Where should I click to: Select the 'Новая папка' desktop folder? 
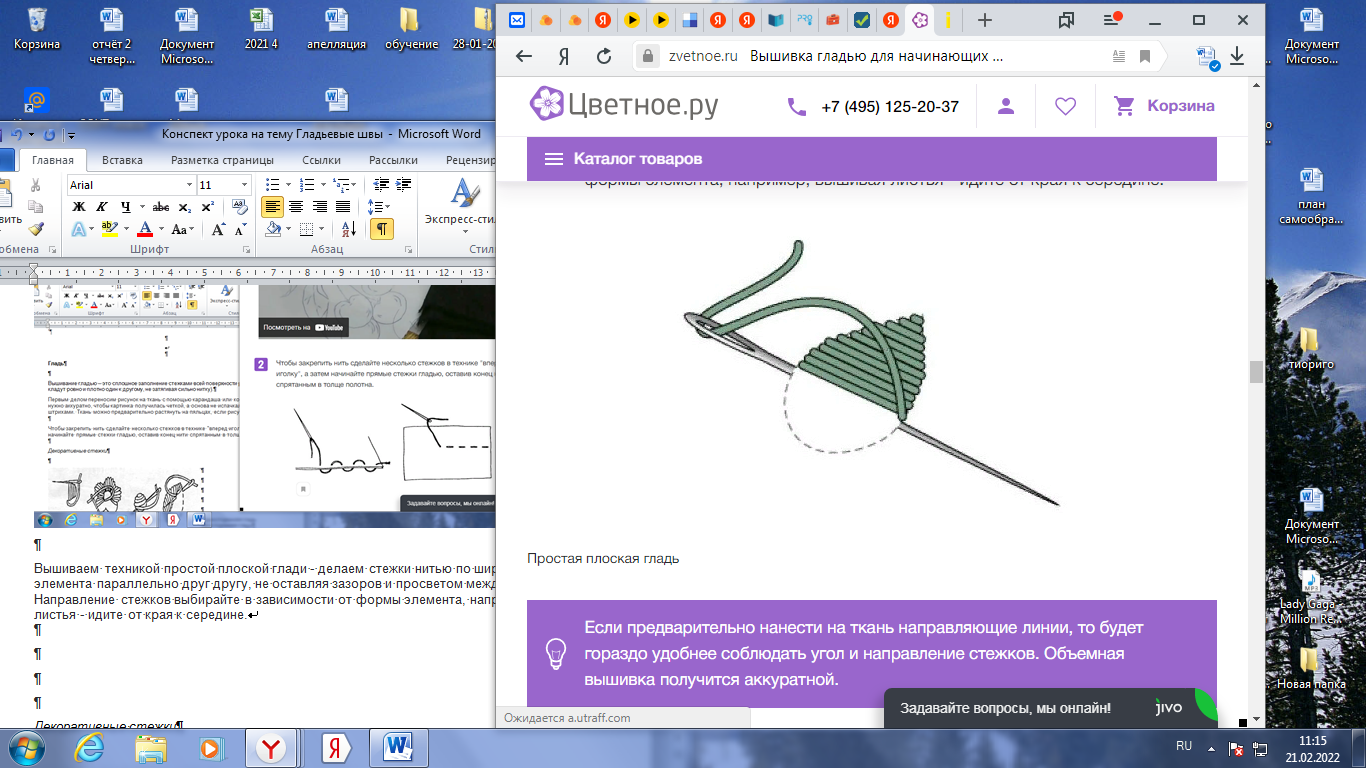(x=1308, y=668)
